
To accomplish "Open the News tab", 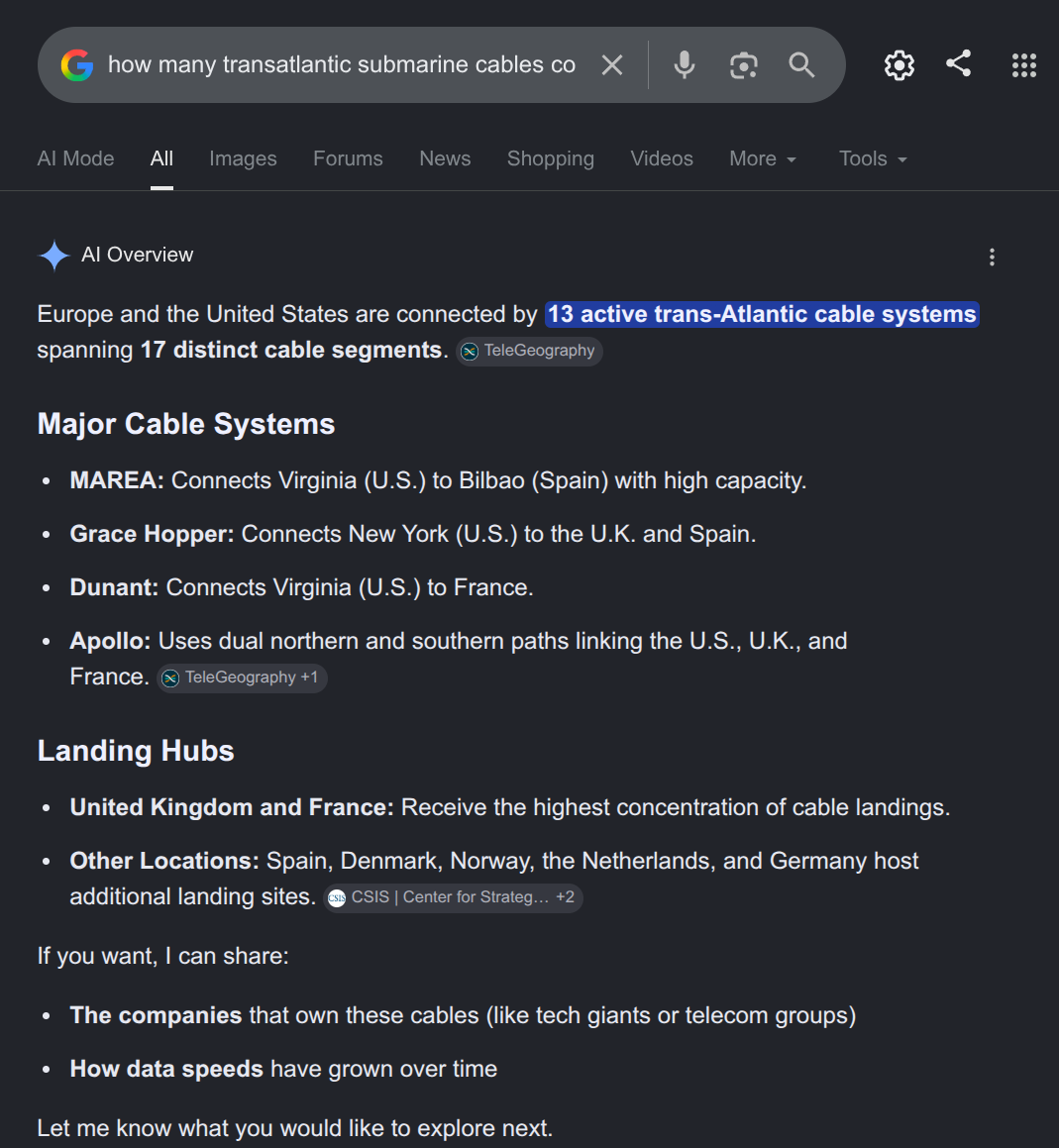I will [445, 158].
